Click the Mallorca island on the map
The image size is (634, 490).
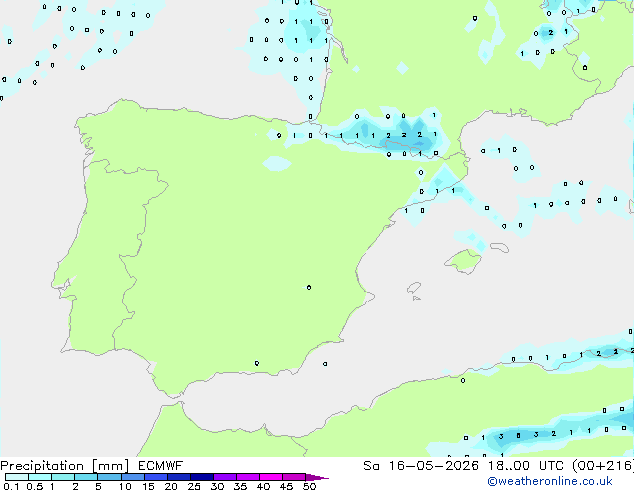463,262
